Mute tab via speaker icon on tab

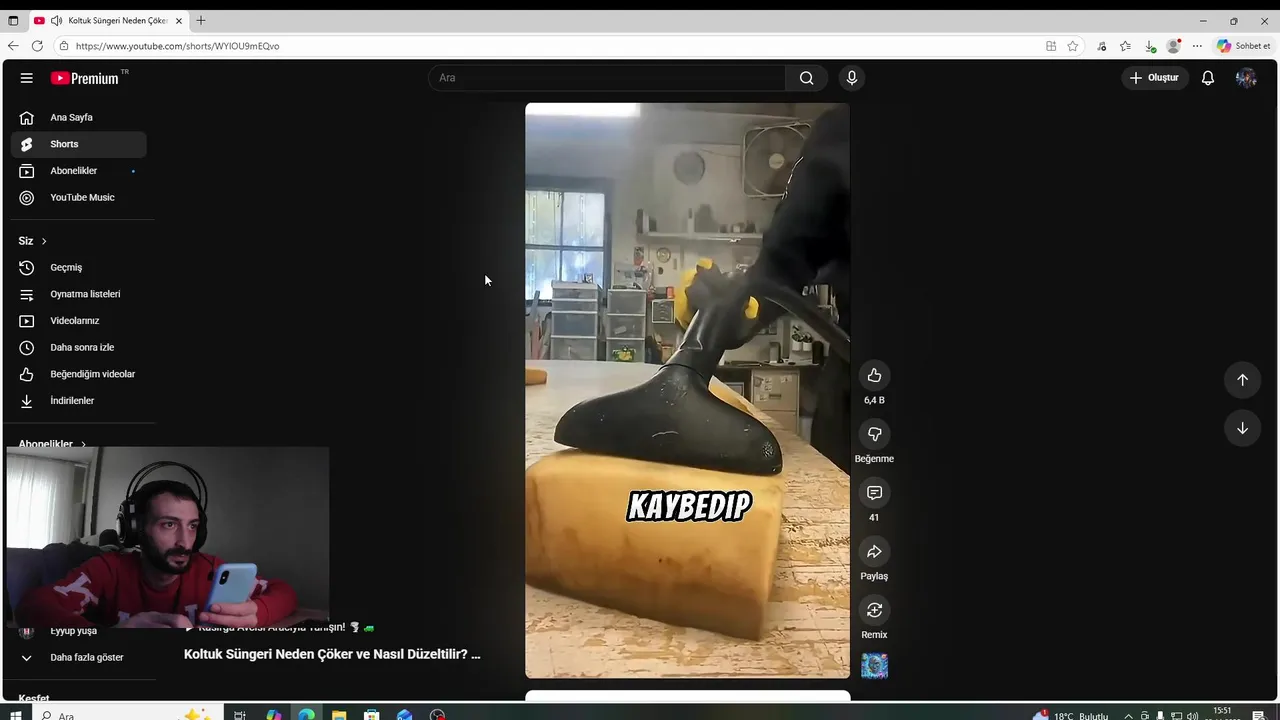[56, 20]
